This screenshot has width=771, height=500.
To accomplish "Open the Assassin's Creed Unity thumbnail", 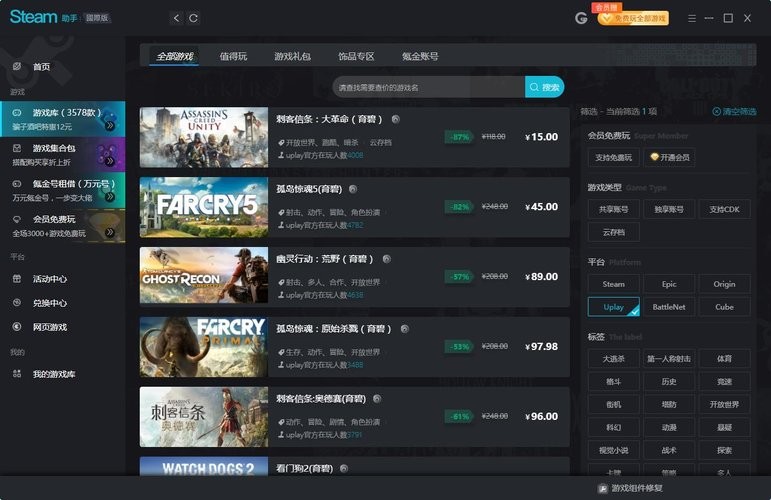I will 204,137.
